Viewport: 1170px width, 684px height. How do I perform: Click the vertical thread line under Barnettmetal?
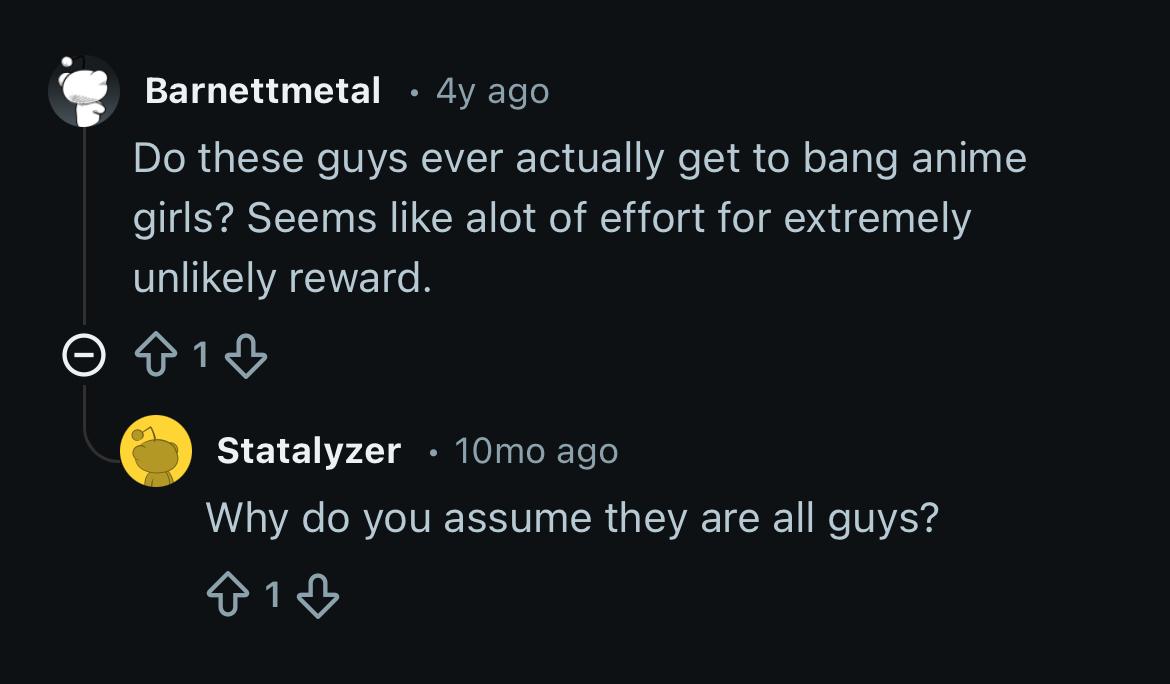click(84, 230)
